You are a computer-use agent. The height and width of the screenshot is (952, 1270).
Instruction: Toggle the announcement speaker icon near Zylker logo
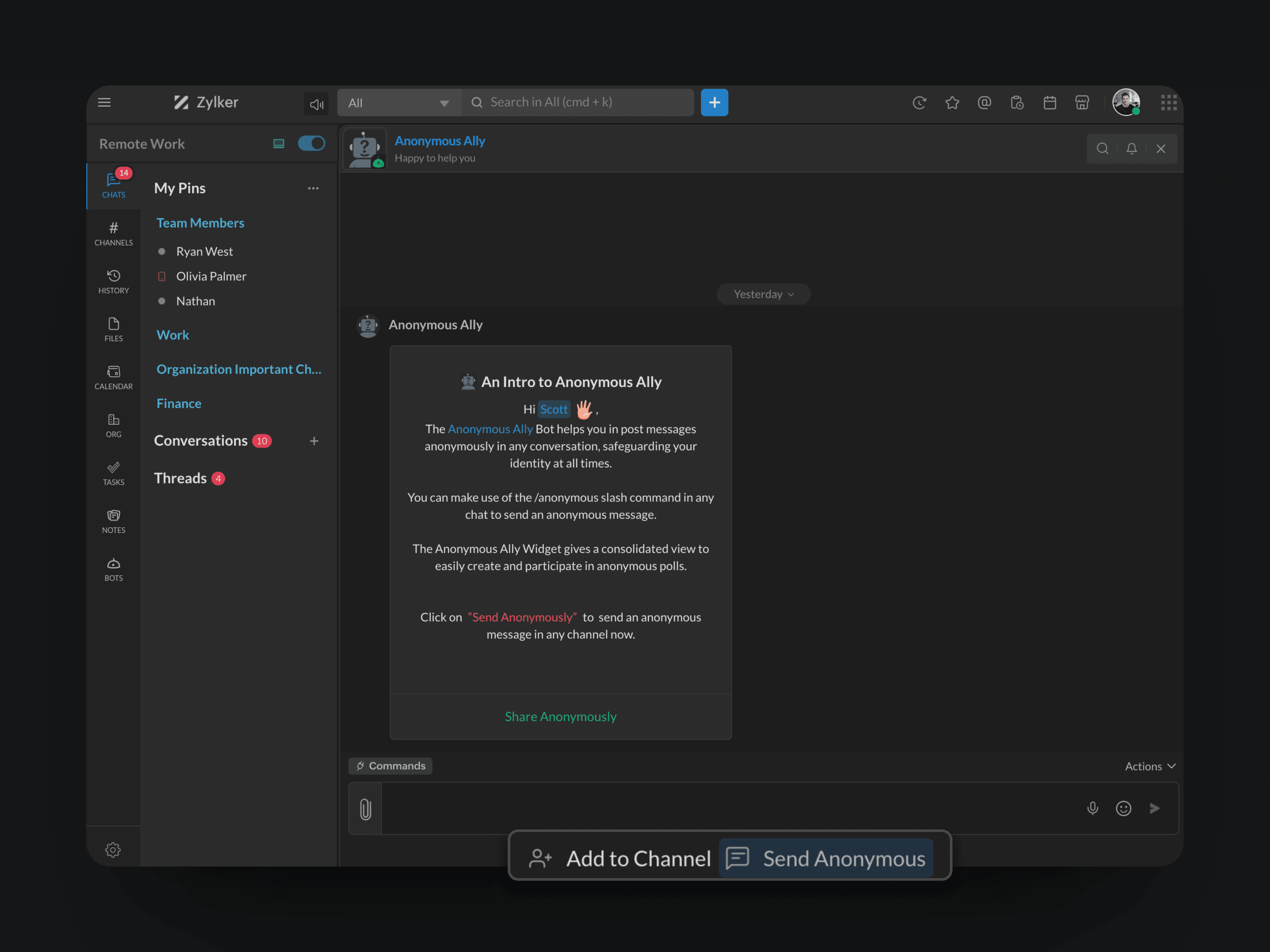[316, 104]
